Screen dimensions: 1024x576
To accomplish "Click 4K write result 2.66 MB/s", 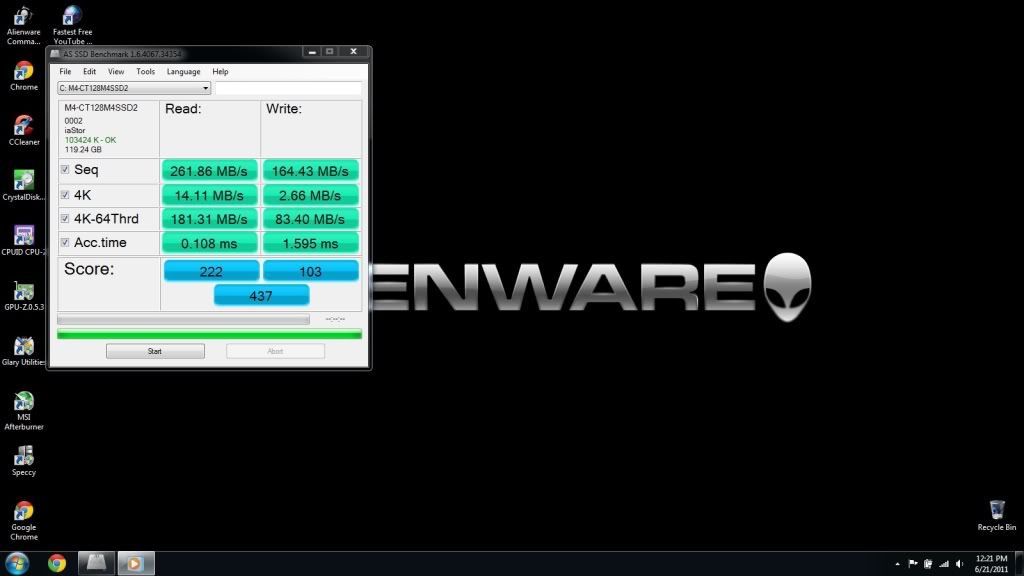I will tap(310, 195).
